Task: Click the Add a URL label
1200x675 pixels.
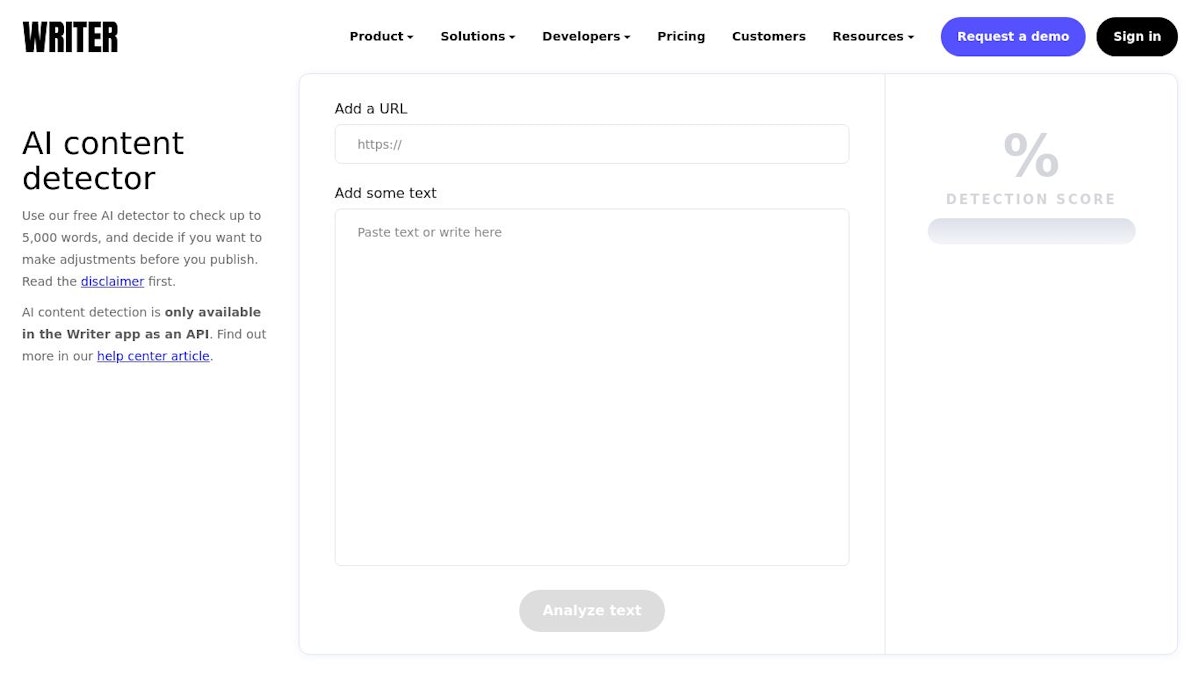Action: point(371,109)
